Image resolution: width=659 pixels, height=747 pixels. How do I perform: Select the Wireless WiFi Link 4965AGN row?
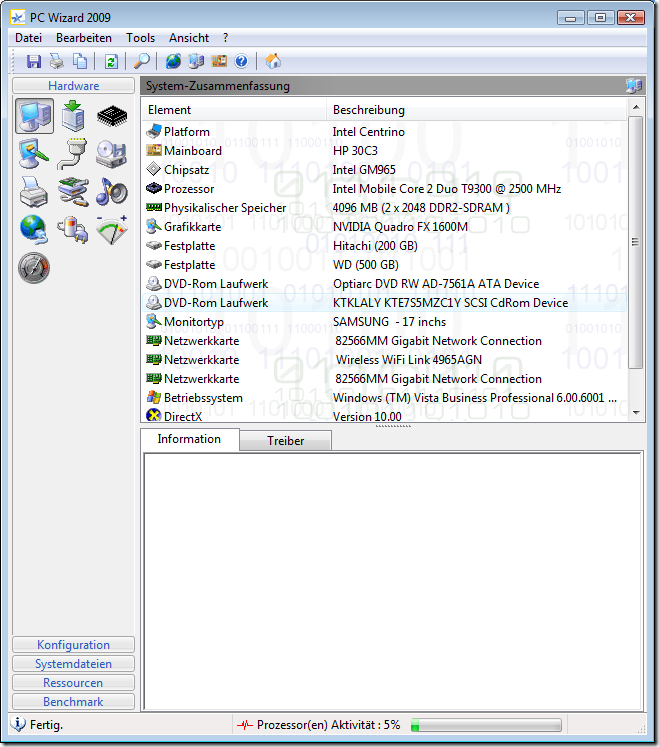click(x=384, y=360)
